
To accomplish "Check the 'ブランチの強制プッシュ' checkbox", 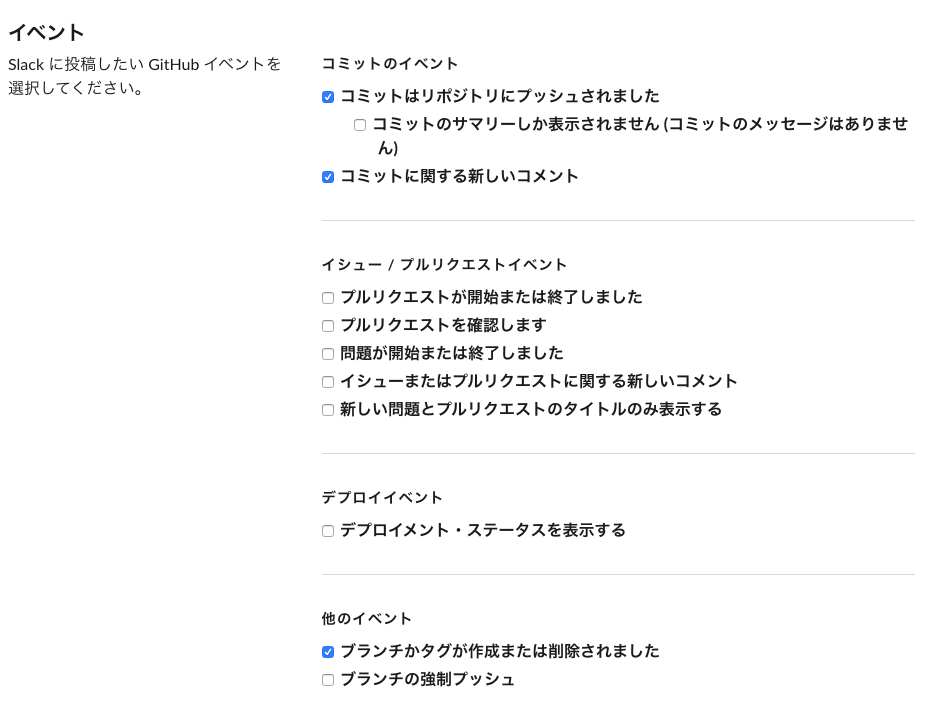I will point(328,680).
